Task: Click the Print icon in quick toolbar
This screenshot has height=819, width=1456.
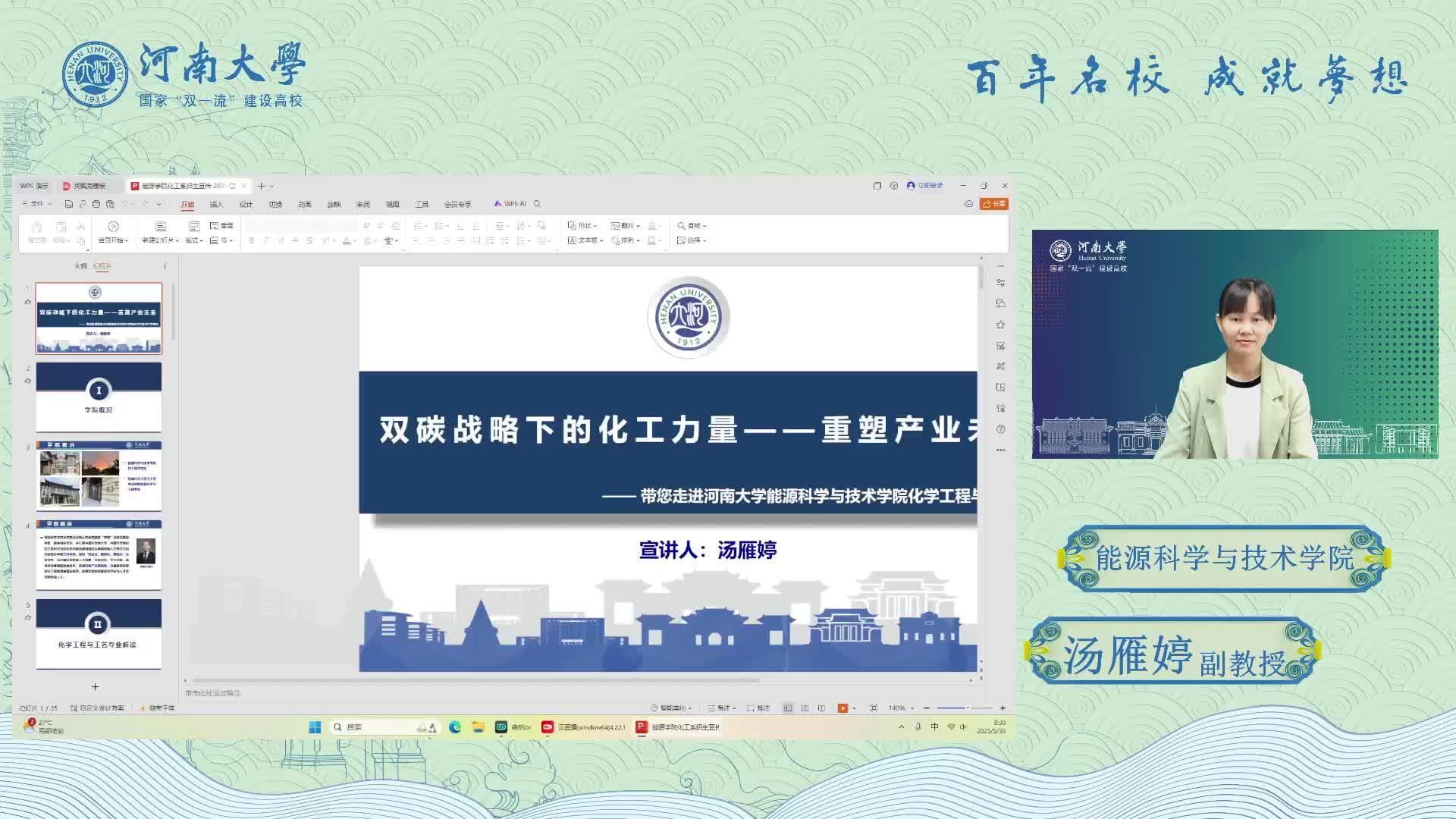Action: 96,204
